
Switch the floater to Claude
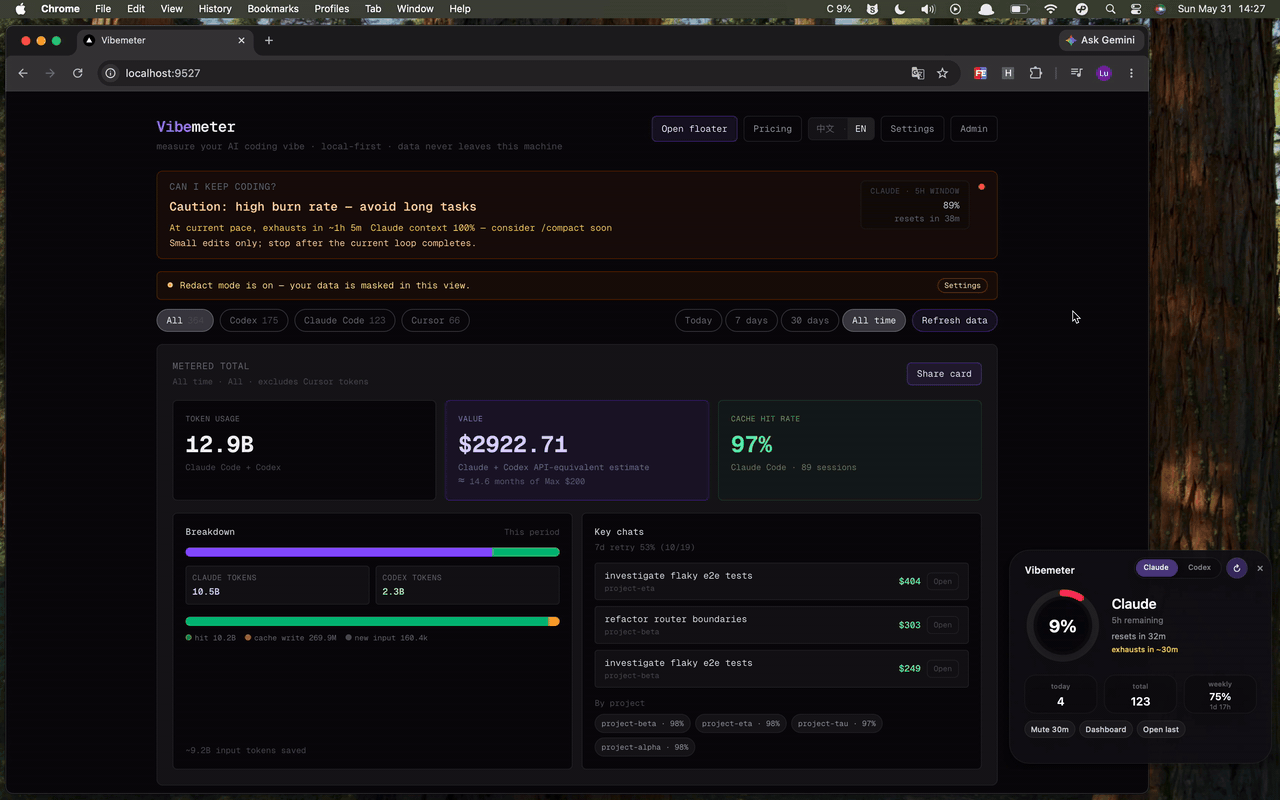tap(1156, 568)
